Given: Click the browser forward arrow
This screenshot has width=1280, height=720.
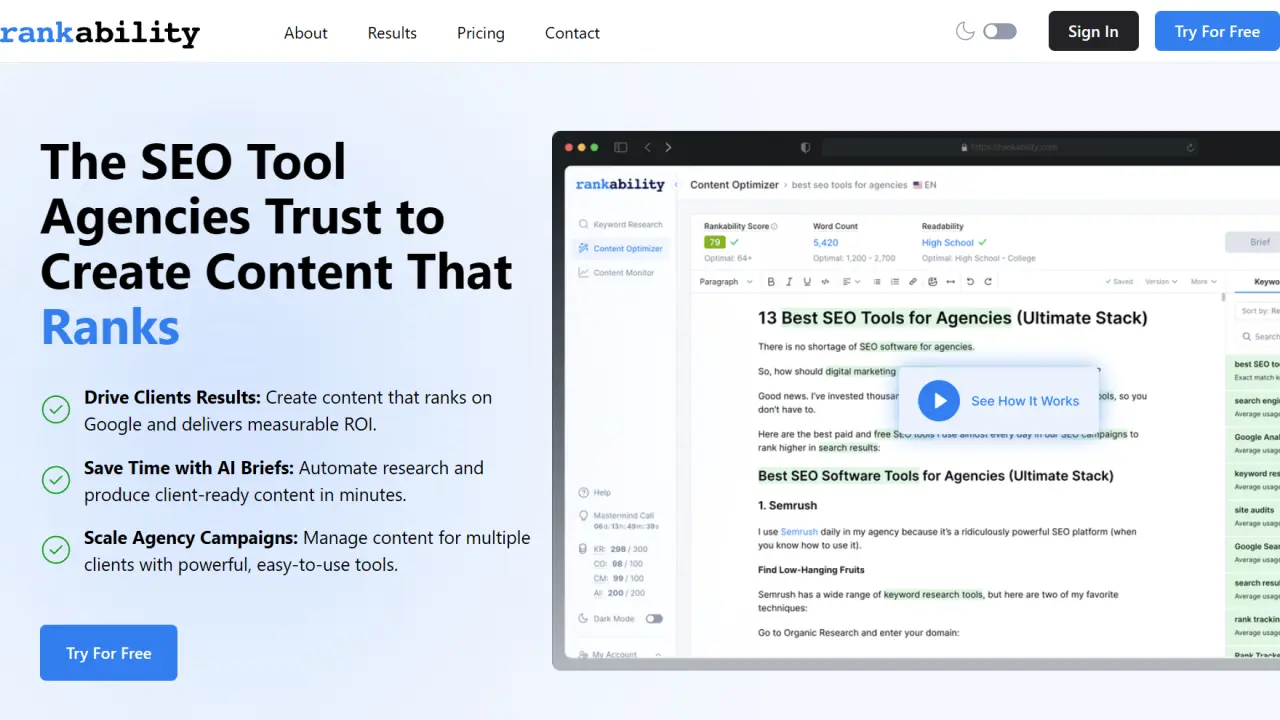Looking at the screenshot, I should pyautogui.click(x=668, y=147).
